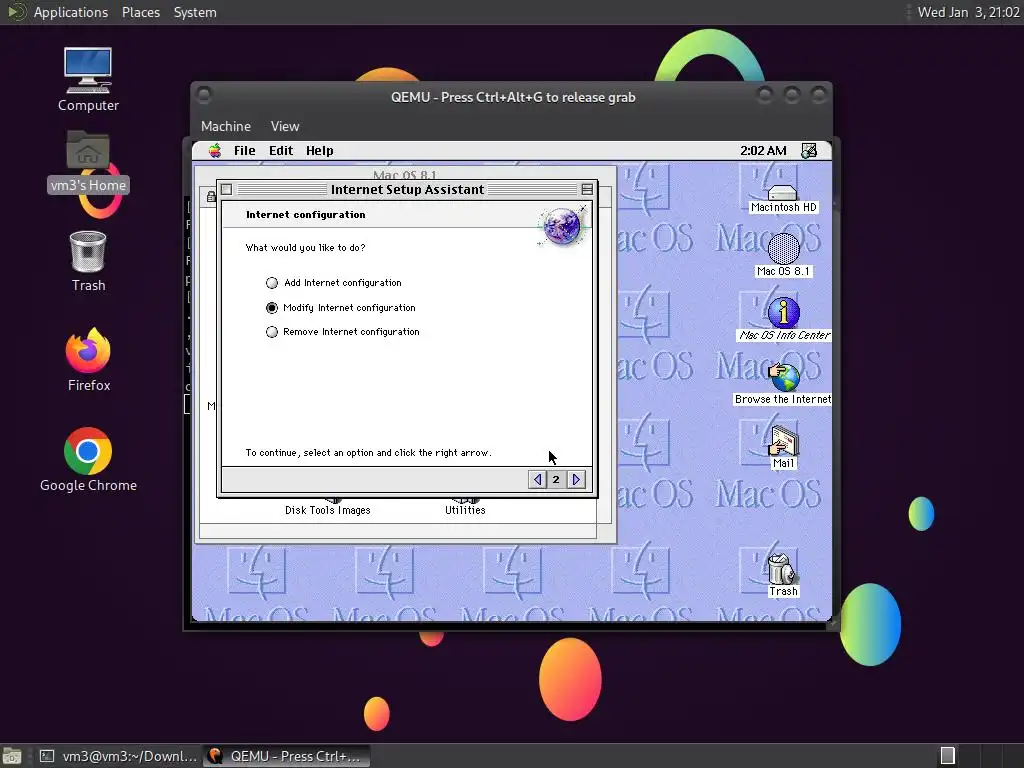Click the QEMU window menu button at top-left
Viewport: 1024px width, 768px height.
click(204, 95)
